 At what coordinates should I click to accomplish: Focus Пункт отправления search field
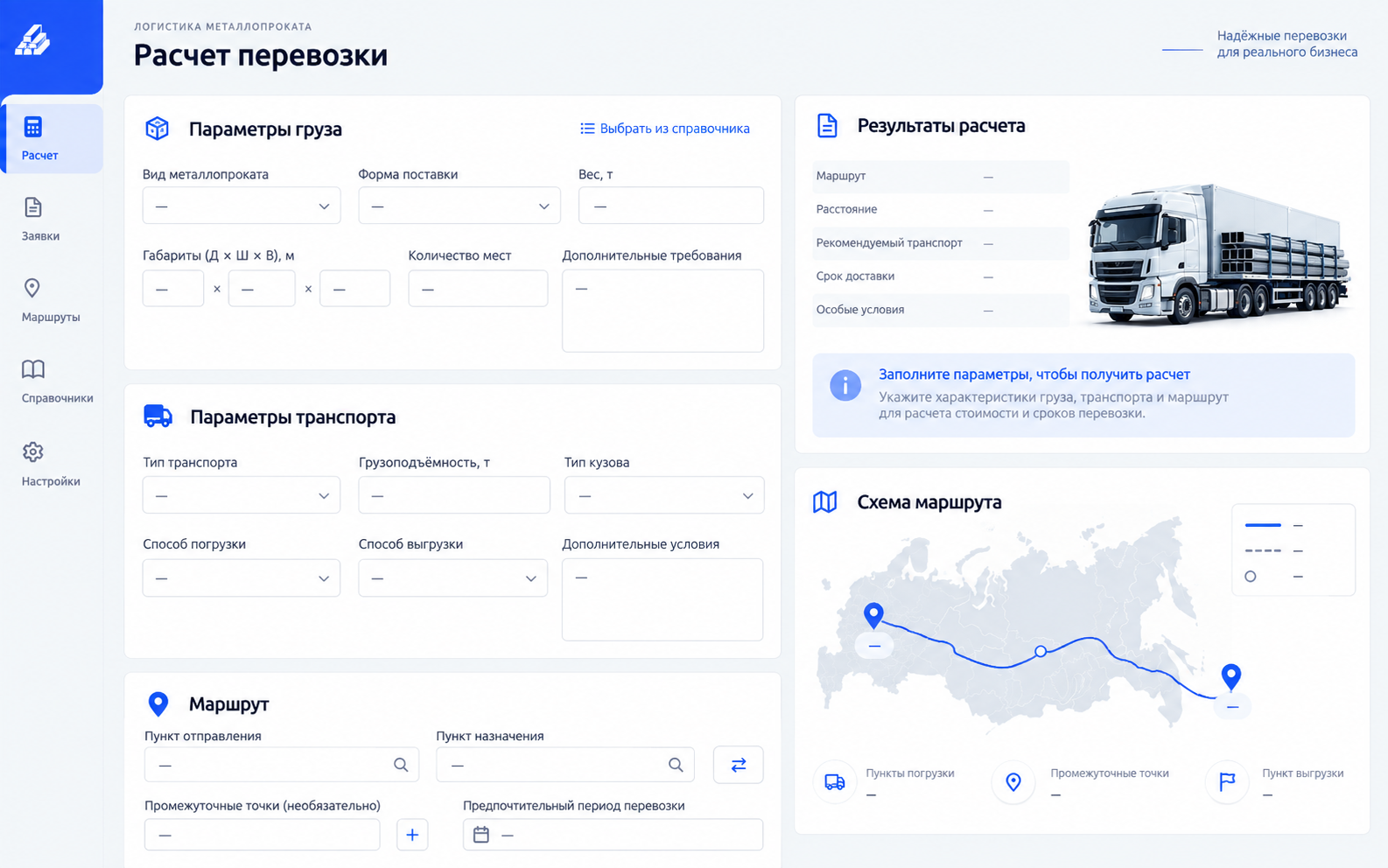282,765
